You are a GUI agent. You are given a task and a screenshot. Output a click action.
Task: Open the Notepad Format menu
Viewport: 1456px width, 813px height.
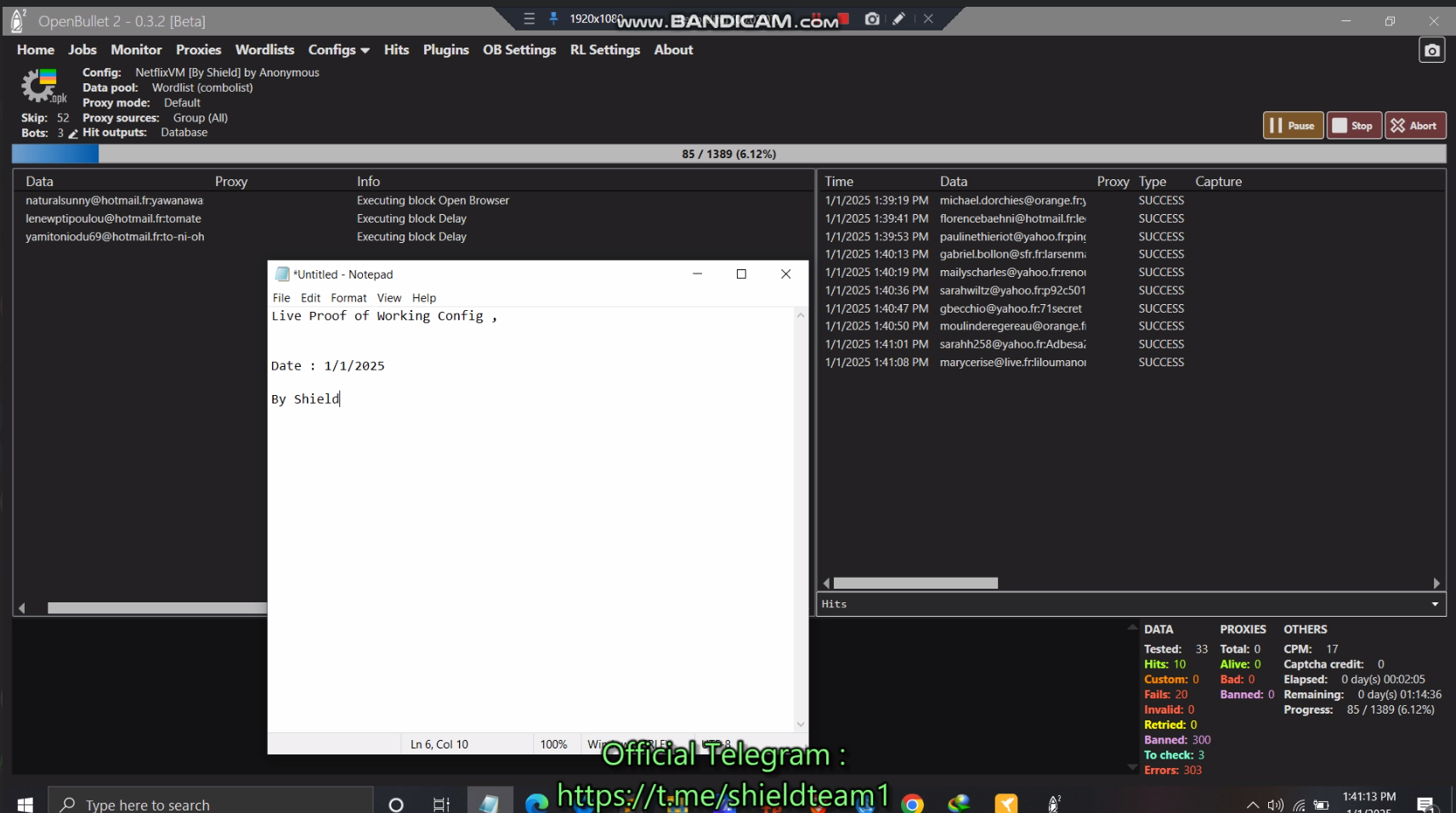click(348, 298)
